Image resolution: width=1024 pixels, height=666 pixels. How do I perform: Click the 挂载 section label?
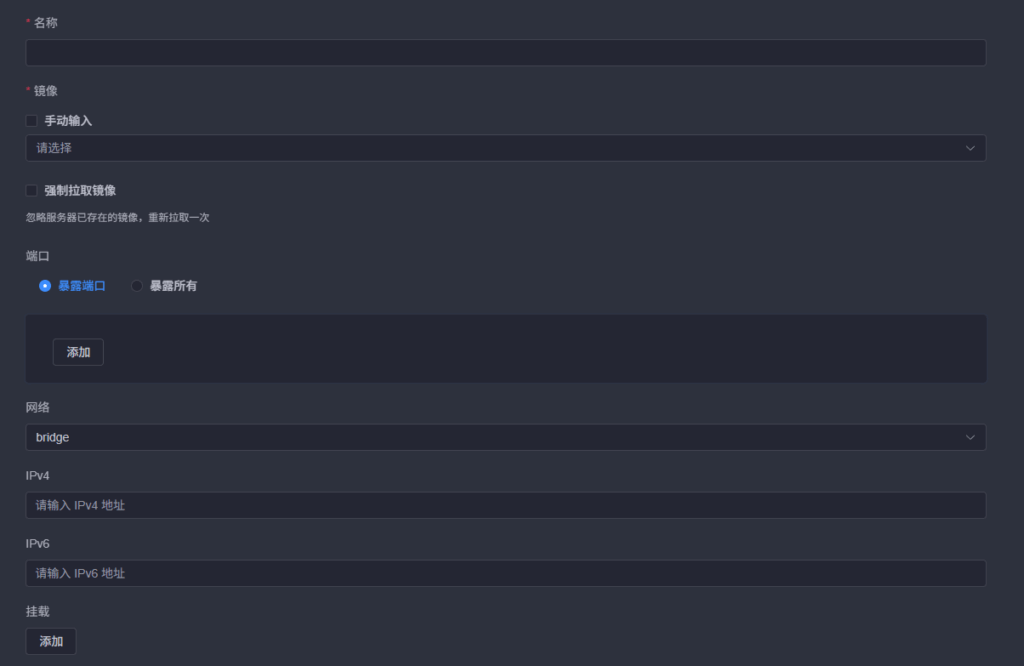click(x=38, y=611)
